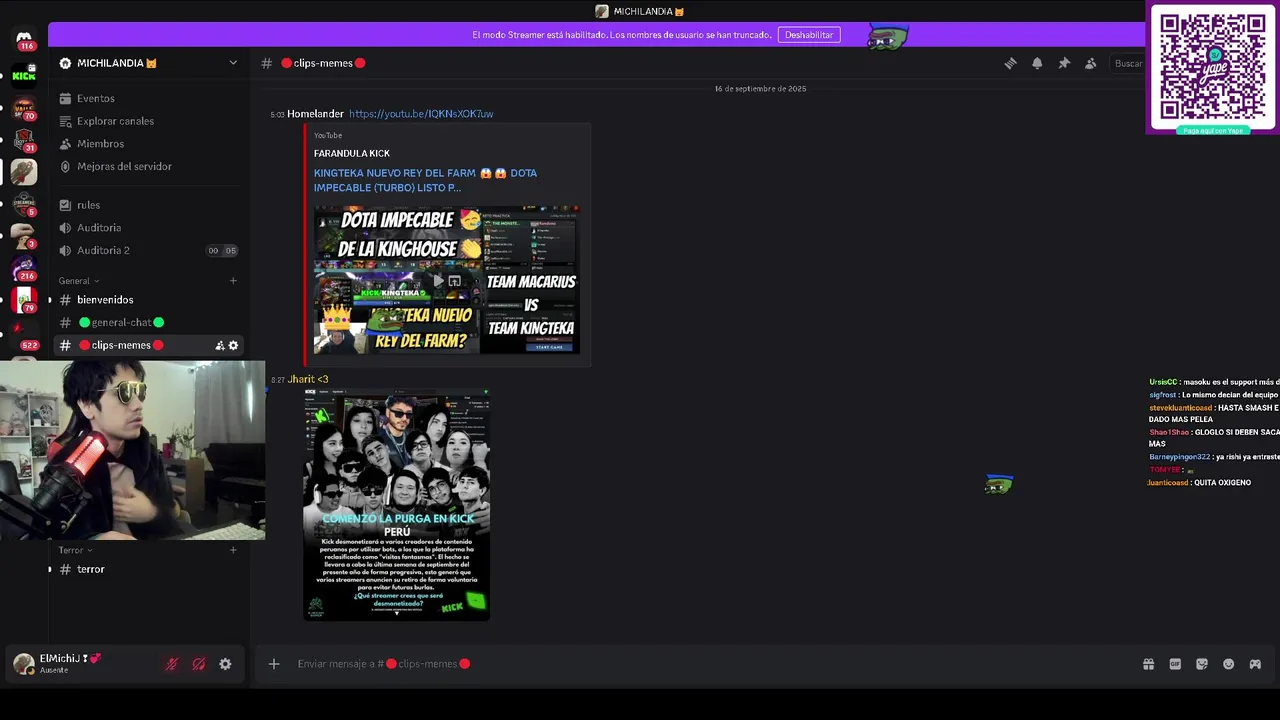Click FARANDULA KICK channel name
The height and width of the screenshot is (720, 1280).
[x=352, y=153]
